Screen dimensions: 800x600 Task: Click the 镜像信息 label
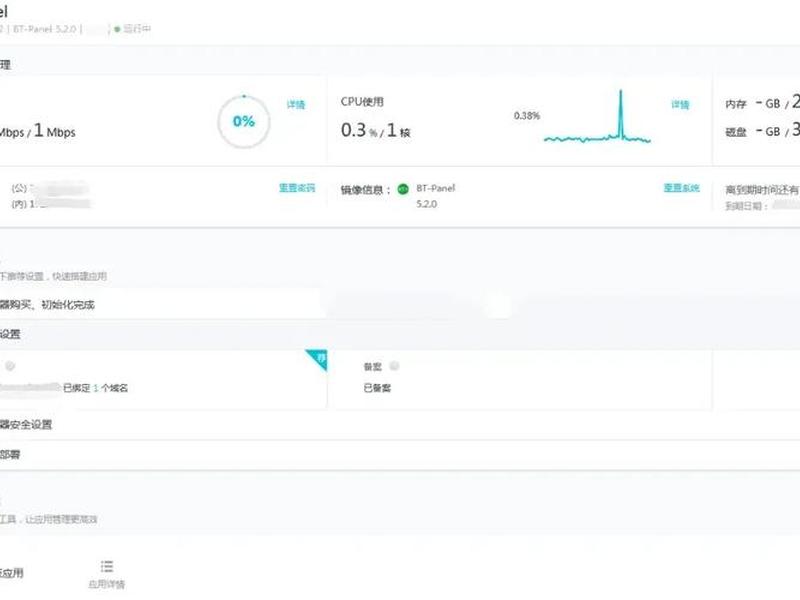pos(366,190)
